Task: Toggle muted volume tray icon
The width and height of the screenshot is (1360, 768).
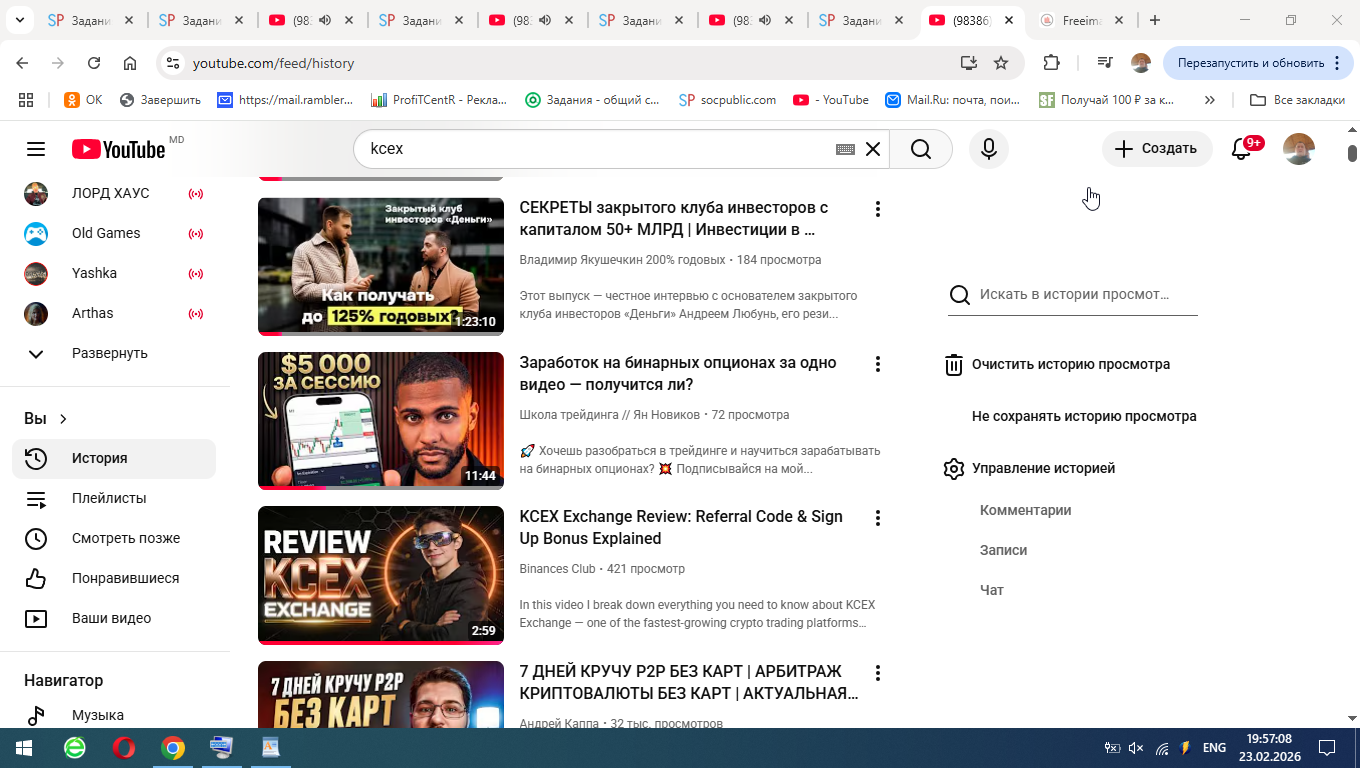Action: (1136, 748)
